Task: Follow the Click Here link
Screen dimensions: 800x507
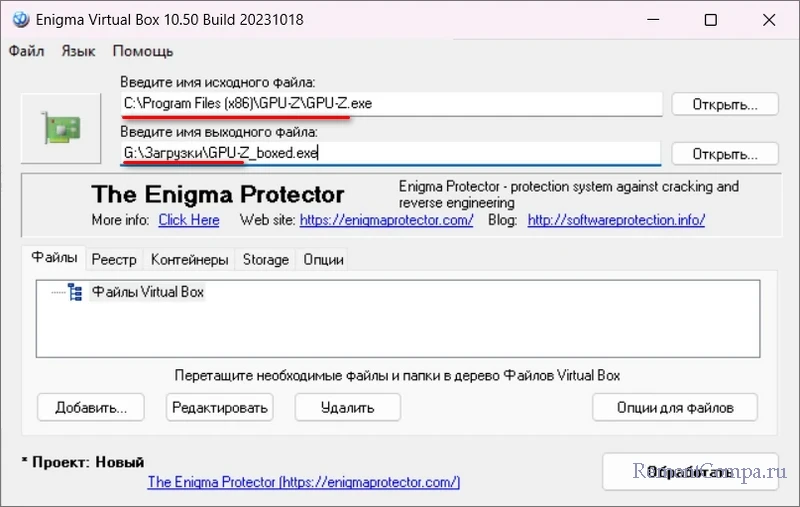Action: [189, 220]
